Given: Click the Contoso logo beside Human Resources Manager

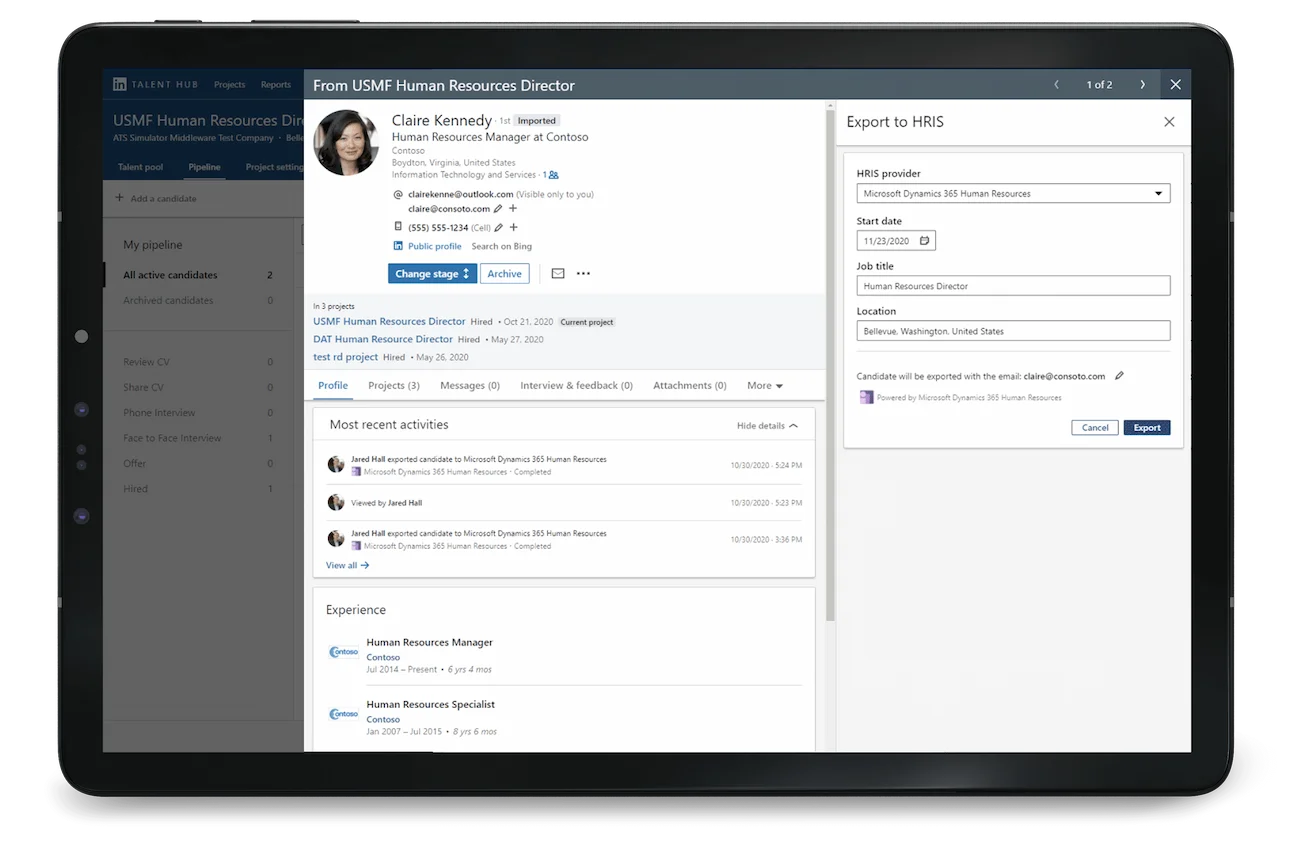Looking at the screenshot, I should tap(343, 652).
